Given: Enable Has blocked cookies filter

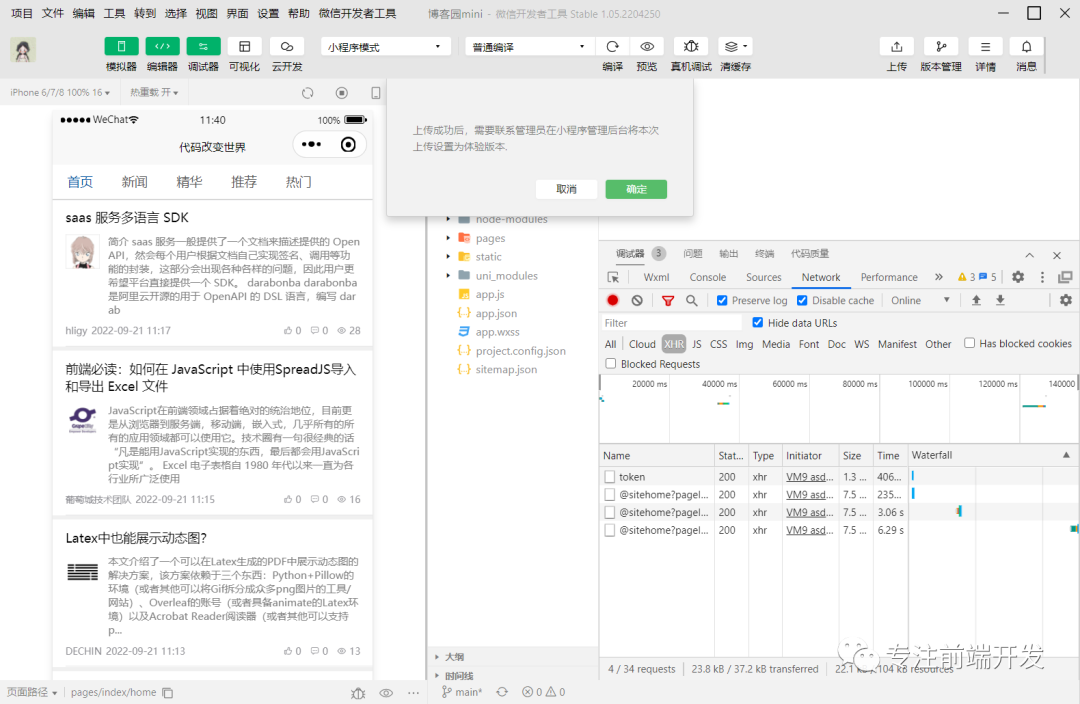Looking at the screenshot, I should pyautogui.click(x=968, y=343).
